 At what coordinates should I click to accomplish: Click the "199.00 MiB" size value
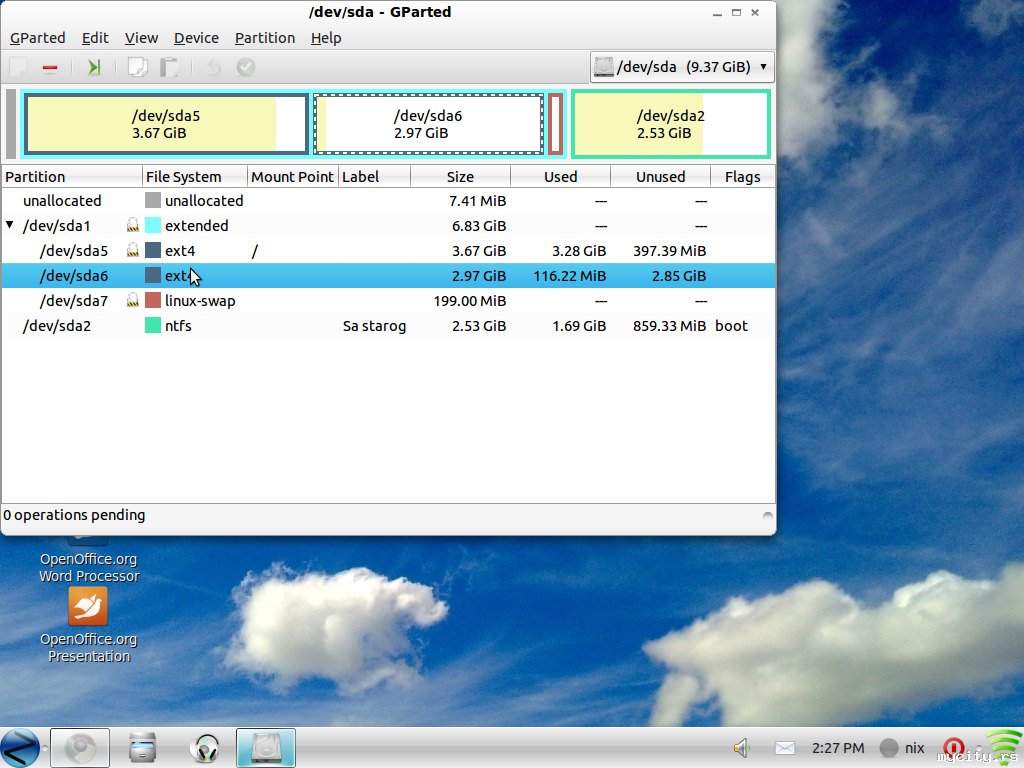[470, 300]
